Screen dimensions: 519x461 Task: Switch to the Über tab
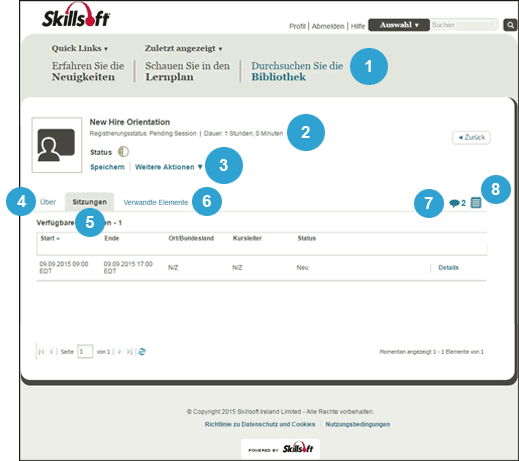point(48,202)
